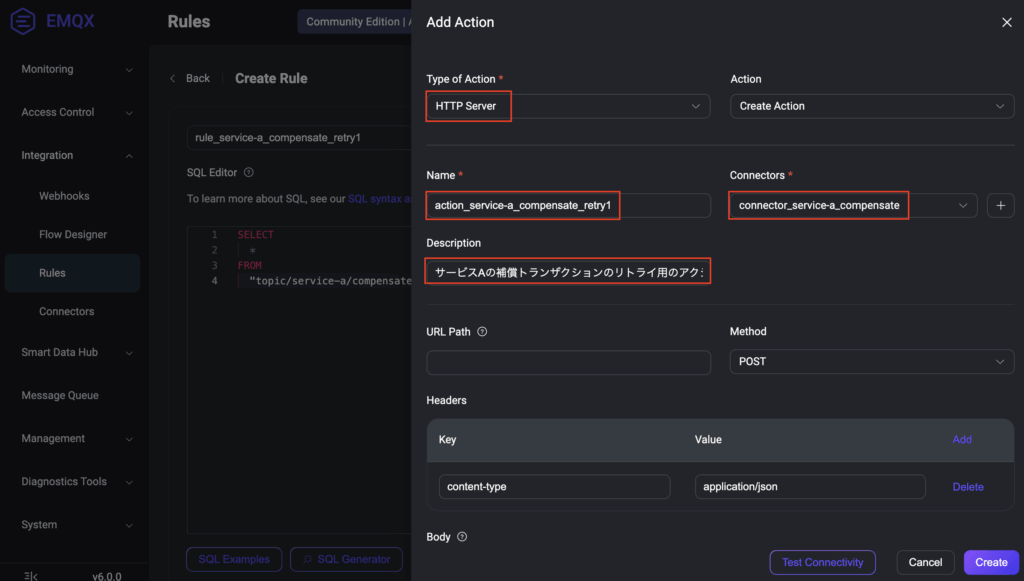Screen dimensions: 1024x581
Task: Open Connectors in the sidebar
Action: point(66,311)
